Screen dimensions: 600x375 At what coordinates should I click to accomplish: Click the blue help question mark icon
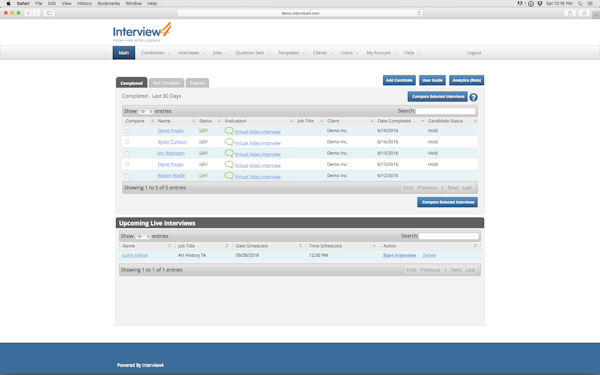(473, 97)
